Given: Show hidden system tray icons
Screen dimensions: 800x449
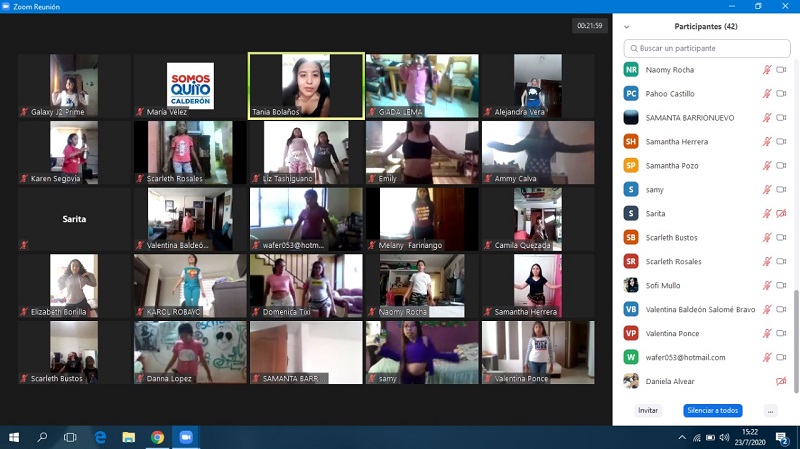Looking at the screenshot, I should (683, 437).
